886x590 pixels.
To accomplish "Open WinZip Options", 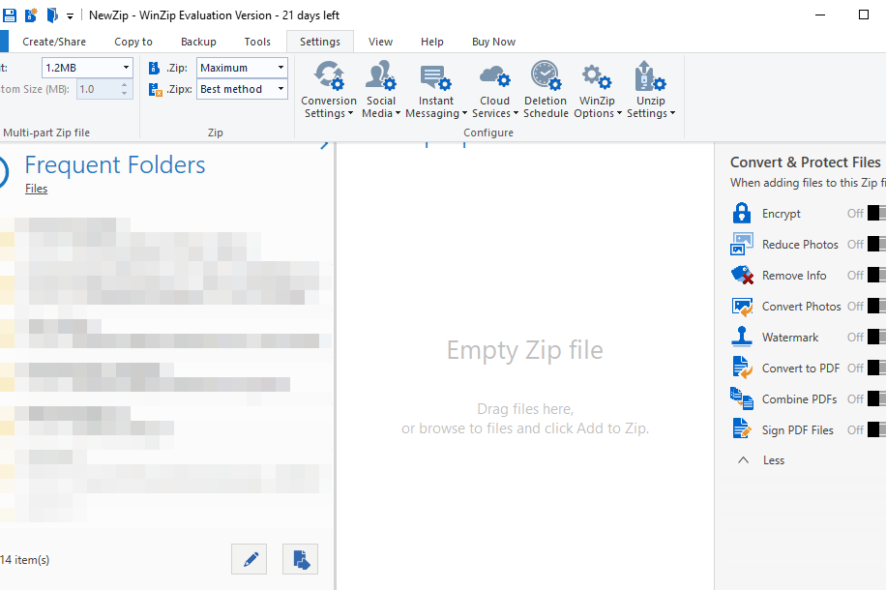I will [x=597, y=90].
